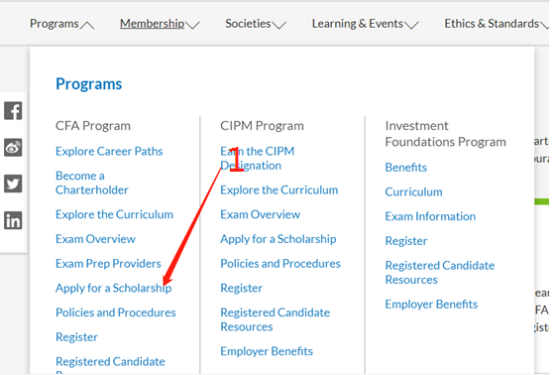
Task: Open Curriculum under Investment Foundations
Action: (414, 192)
